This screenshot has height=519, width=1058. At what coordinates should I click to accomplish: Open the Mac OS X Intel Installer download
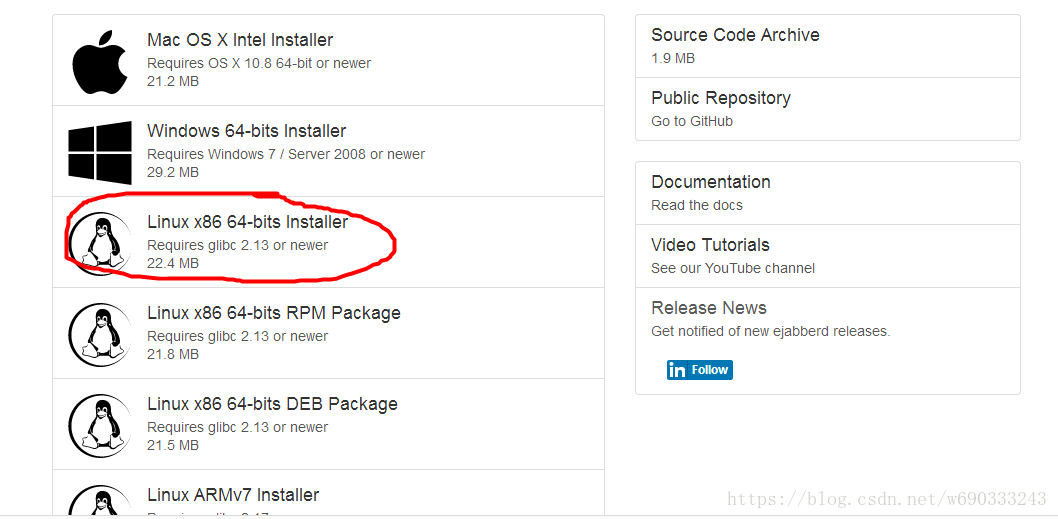[240, 40]
